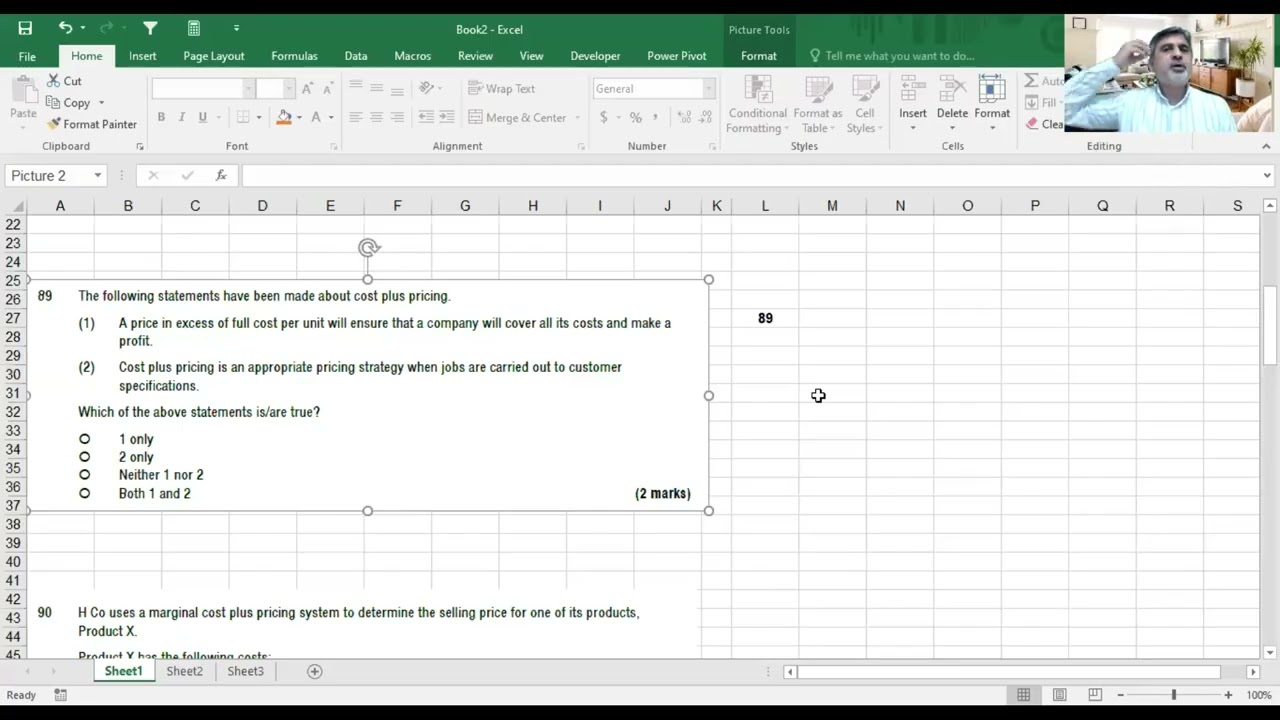Toggle Italic formatting button
The height and width of the screenshot is (720, 1280).
pos(181,117)
